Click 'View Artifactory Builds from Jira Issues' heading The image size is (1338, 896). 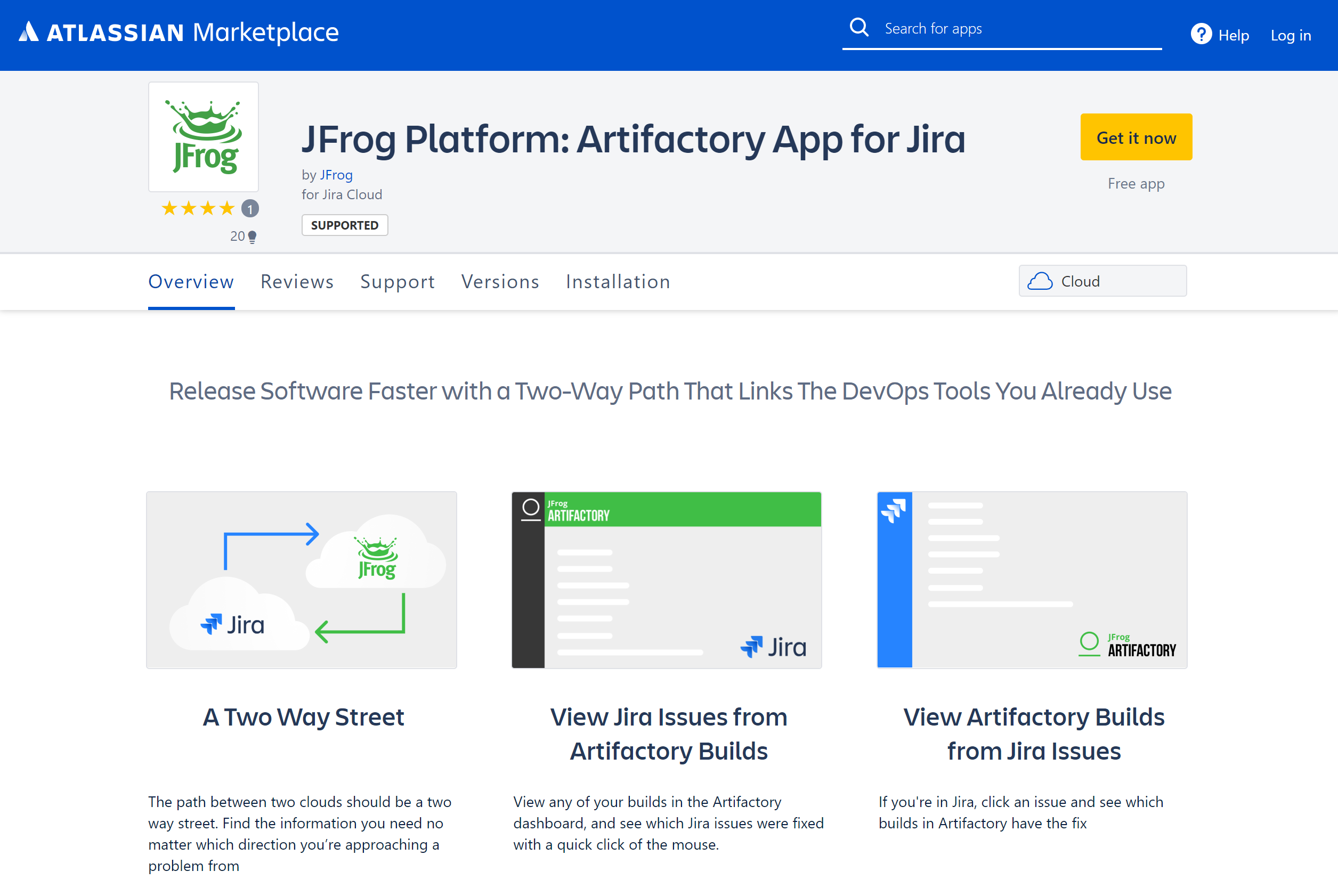click(1033, 734)
